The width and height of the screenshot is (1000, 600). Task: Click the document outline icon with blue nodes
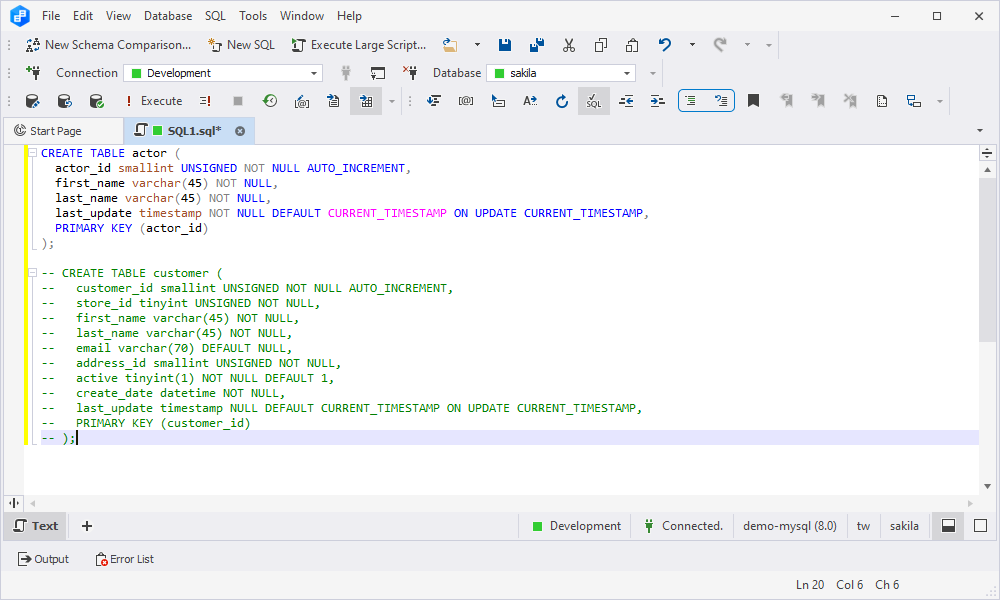914,101
